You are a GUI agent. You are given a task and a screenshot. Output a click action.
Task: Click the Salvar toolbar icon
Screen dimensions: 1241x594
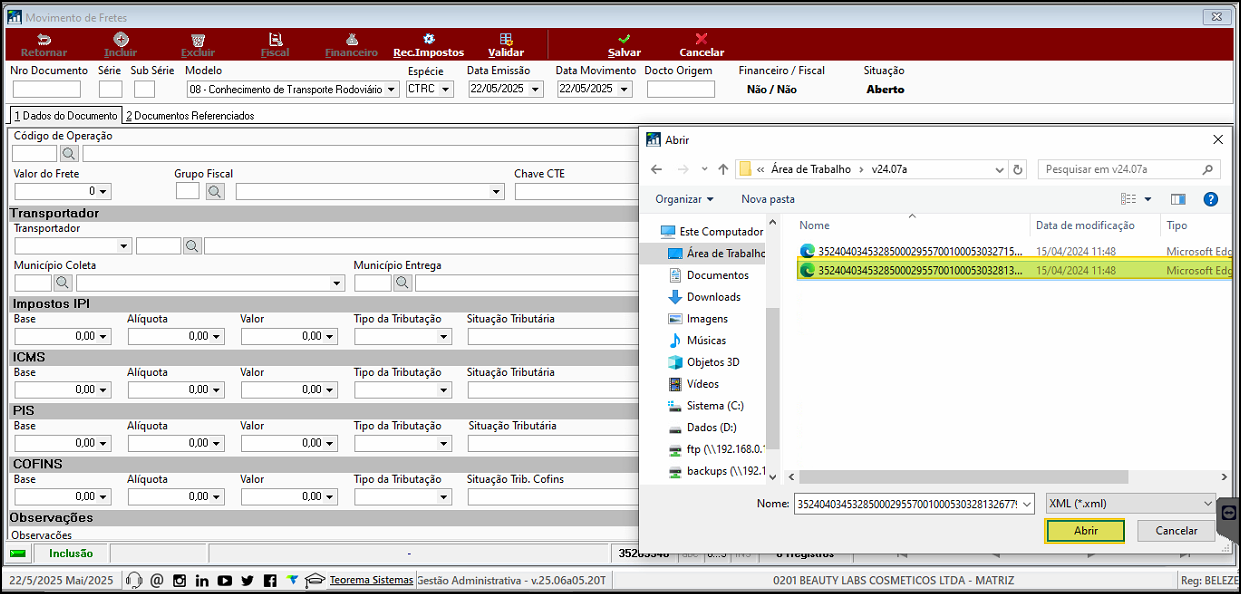(x=624, y=39)
